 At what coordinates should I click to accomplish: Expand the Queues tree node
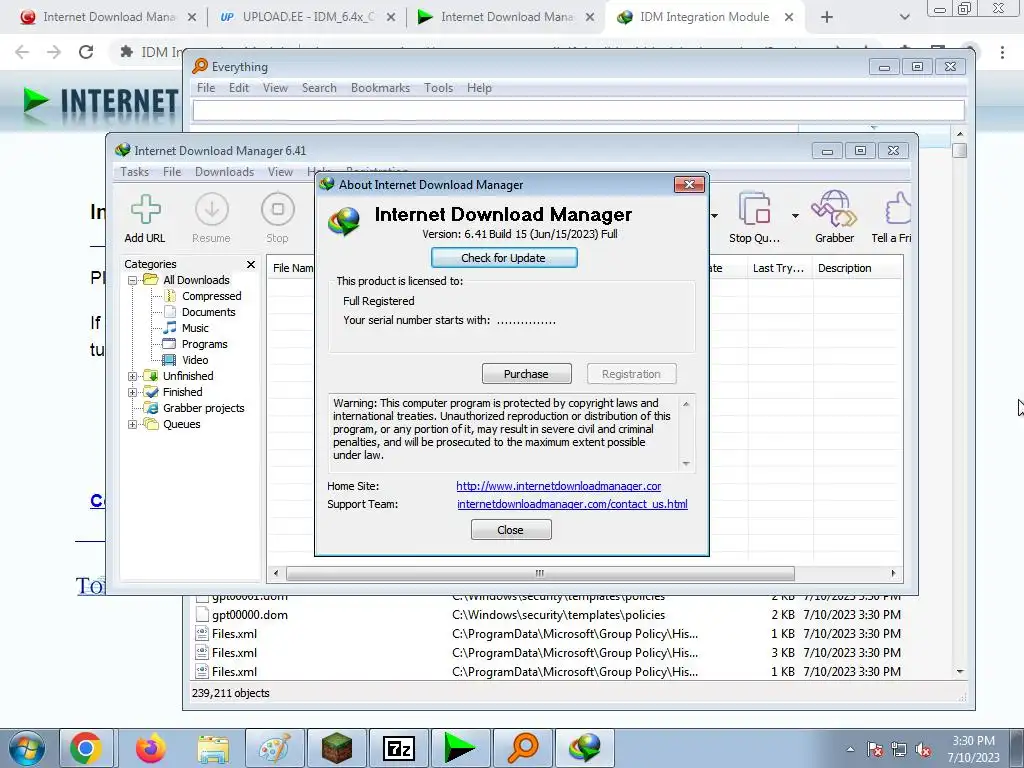(x=133, y=424)
